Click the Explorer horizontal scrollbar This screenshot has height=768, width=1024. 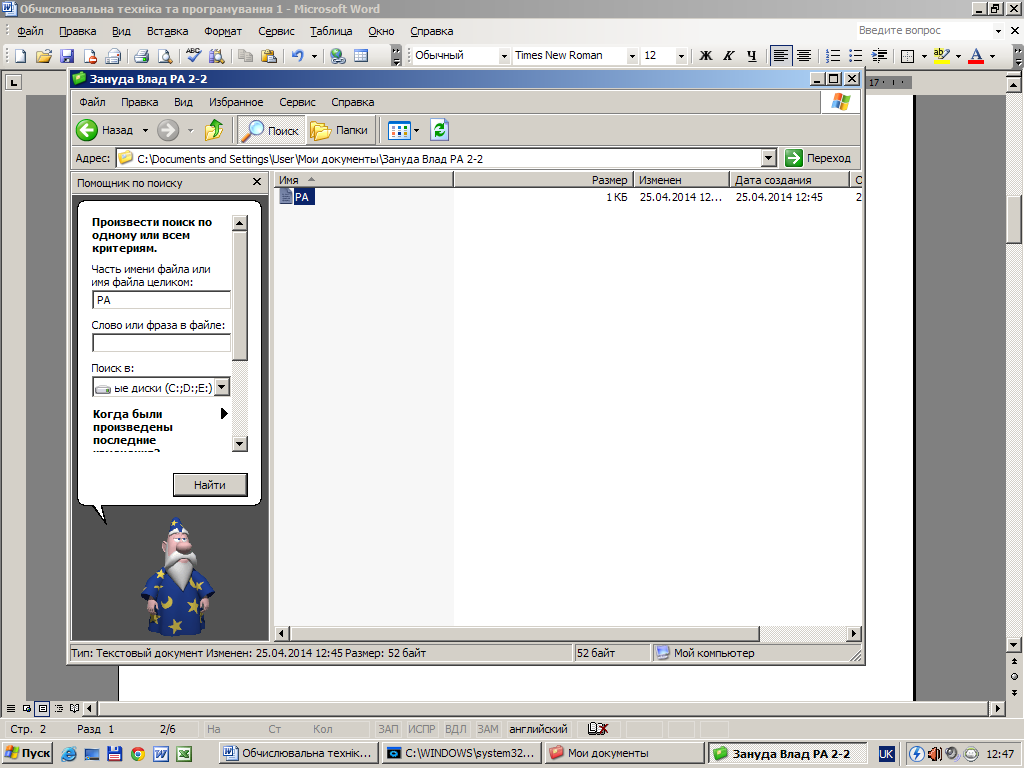524,633
